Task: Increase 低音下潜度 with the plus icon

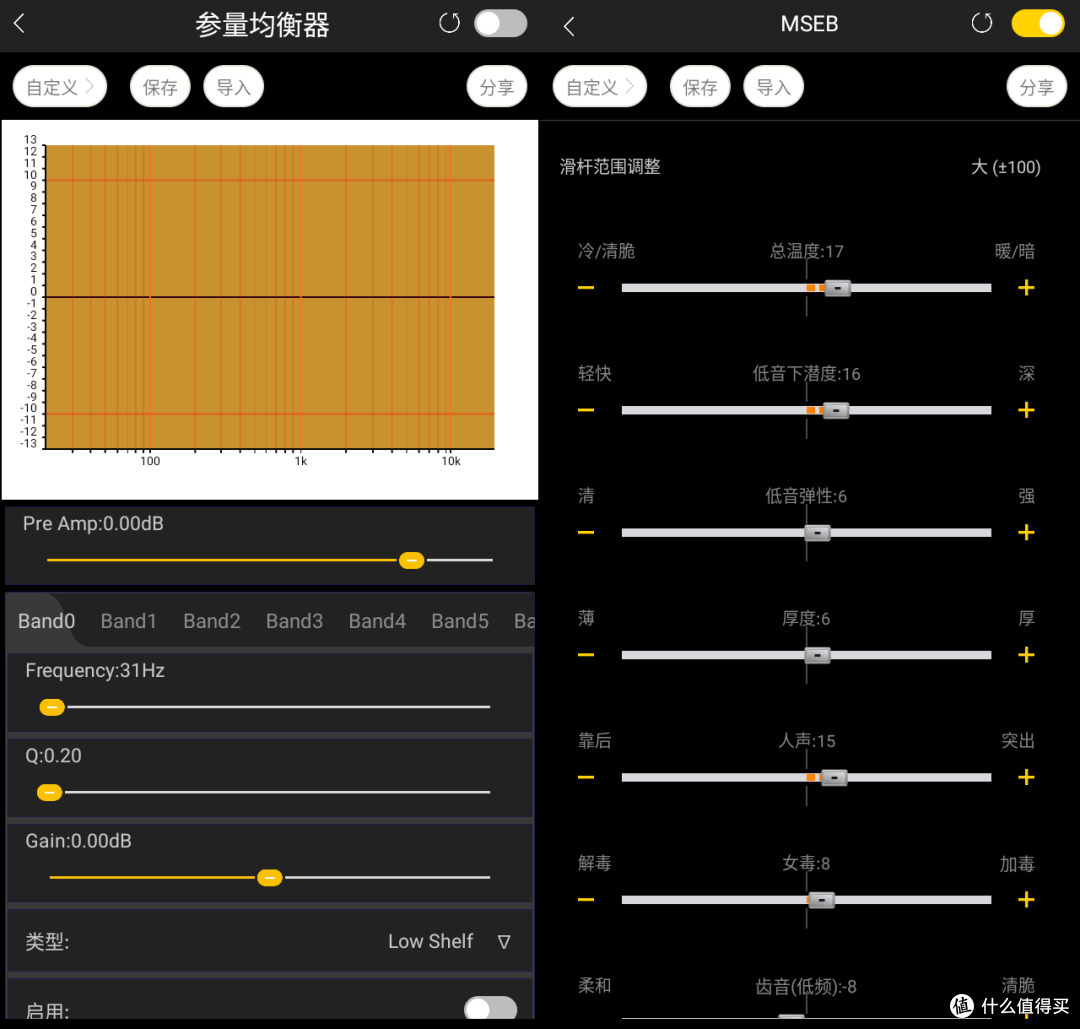Action: point(1026,410)
